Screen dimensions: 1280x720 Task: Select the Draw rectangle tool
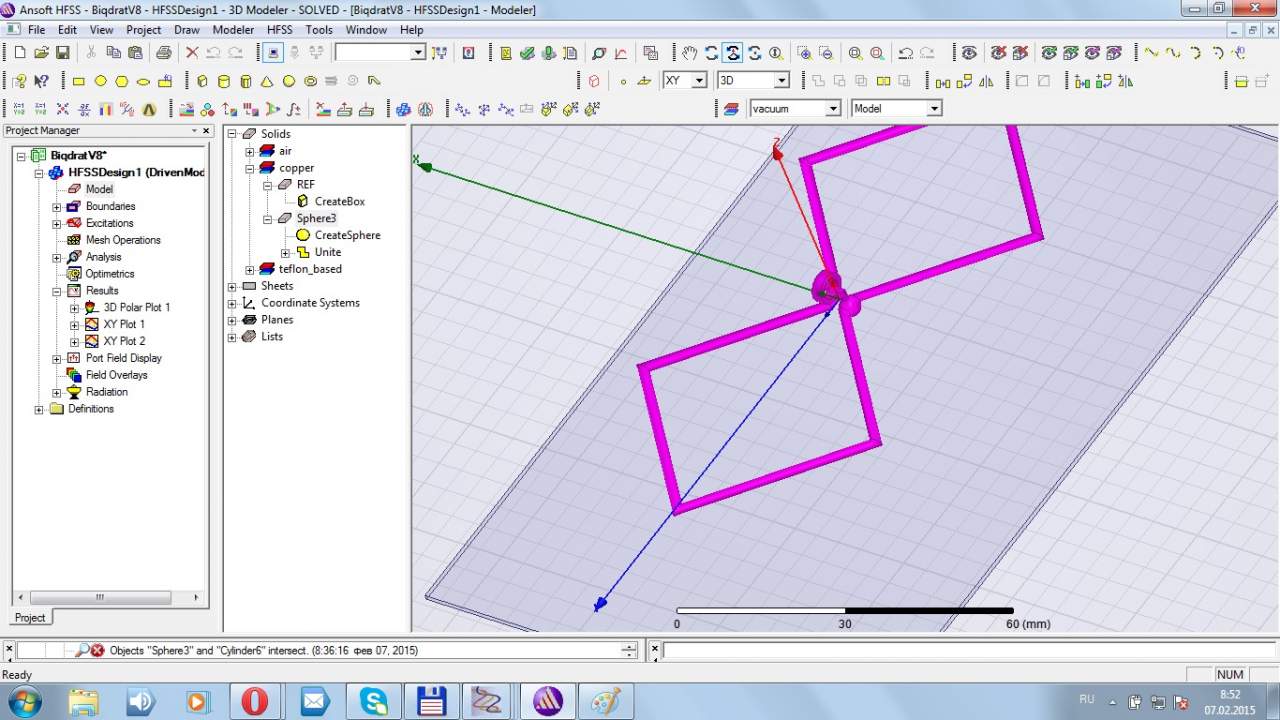pyautogui.click(x=79, y=81)
